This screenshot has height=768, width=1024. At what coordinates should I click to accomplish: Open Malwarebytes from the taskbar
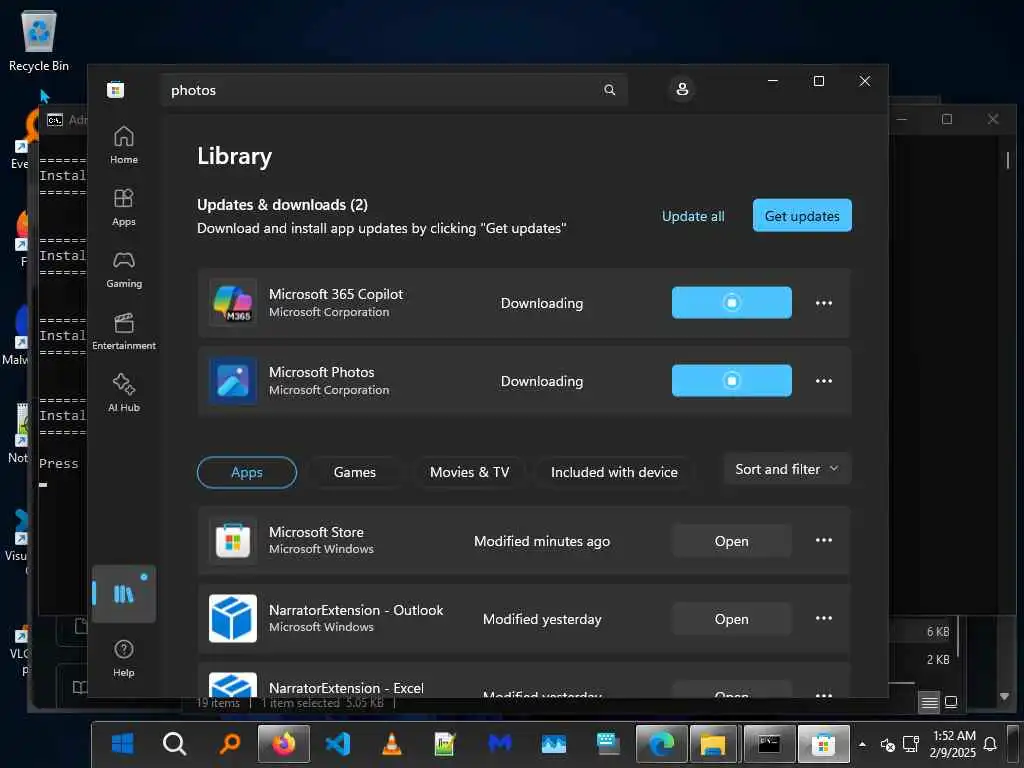(500, 743)
